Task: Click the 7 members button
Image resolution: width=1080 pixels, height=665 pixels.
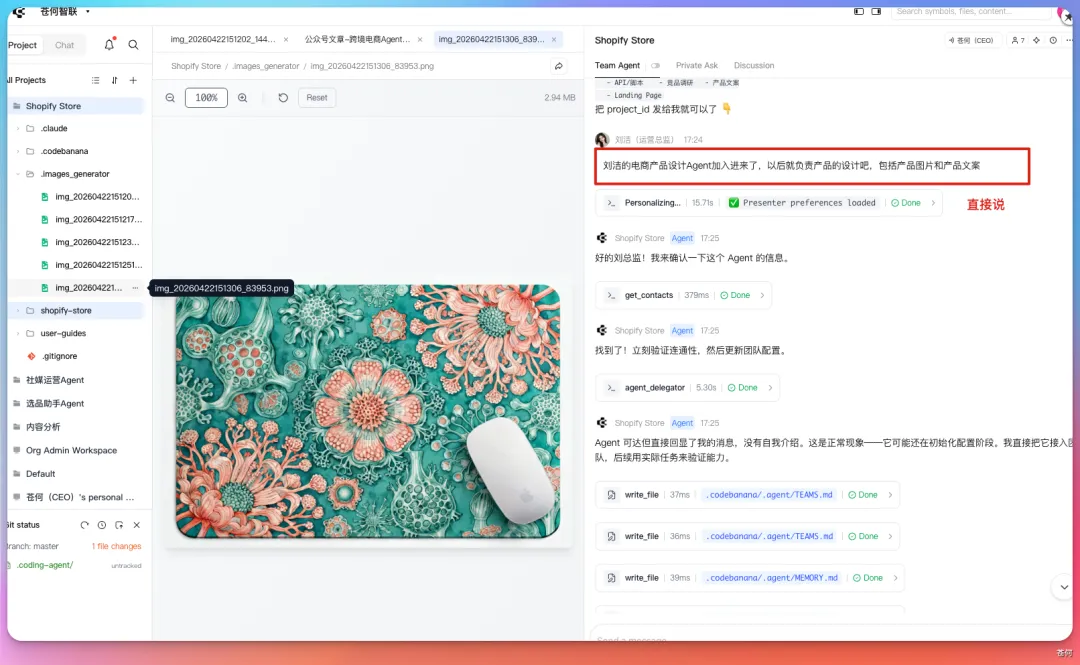Action: [1017, 40]
